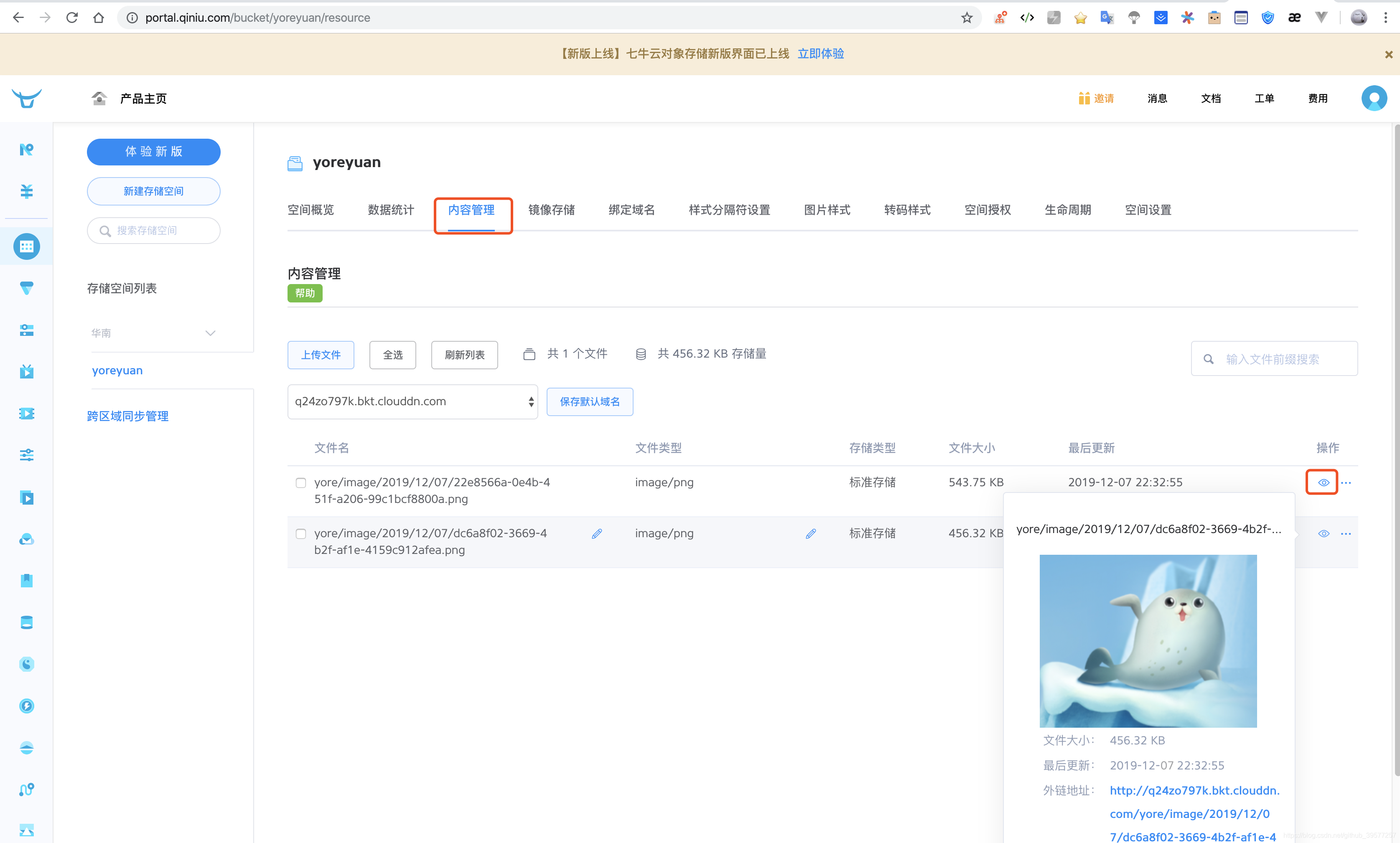1400x843 pixels.
Task: Preview the 22e8566a file with the eye icon
Action: point(1323,483)
